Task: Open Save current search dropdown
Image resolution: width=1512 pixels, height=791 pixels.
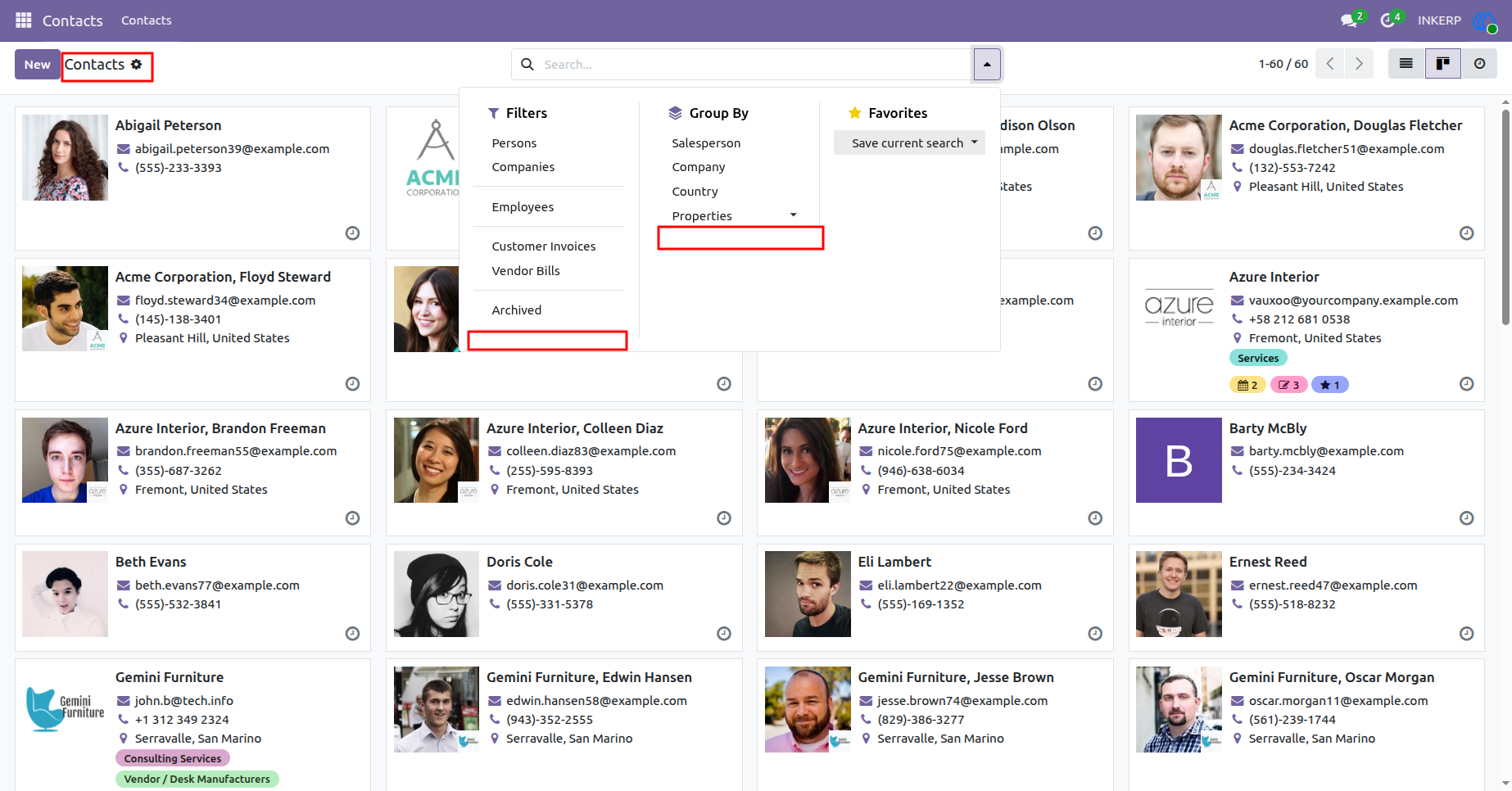Action: point(909,143)
